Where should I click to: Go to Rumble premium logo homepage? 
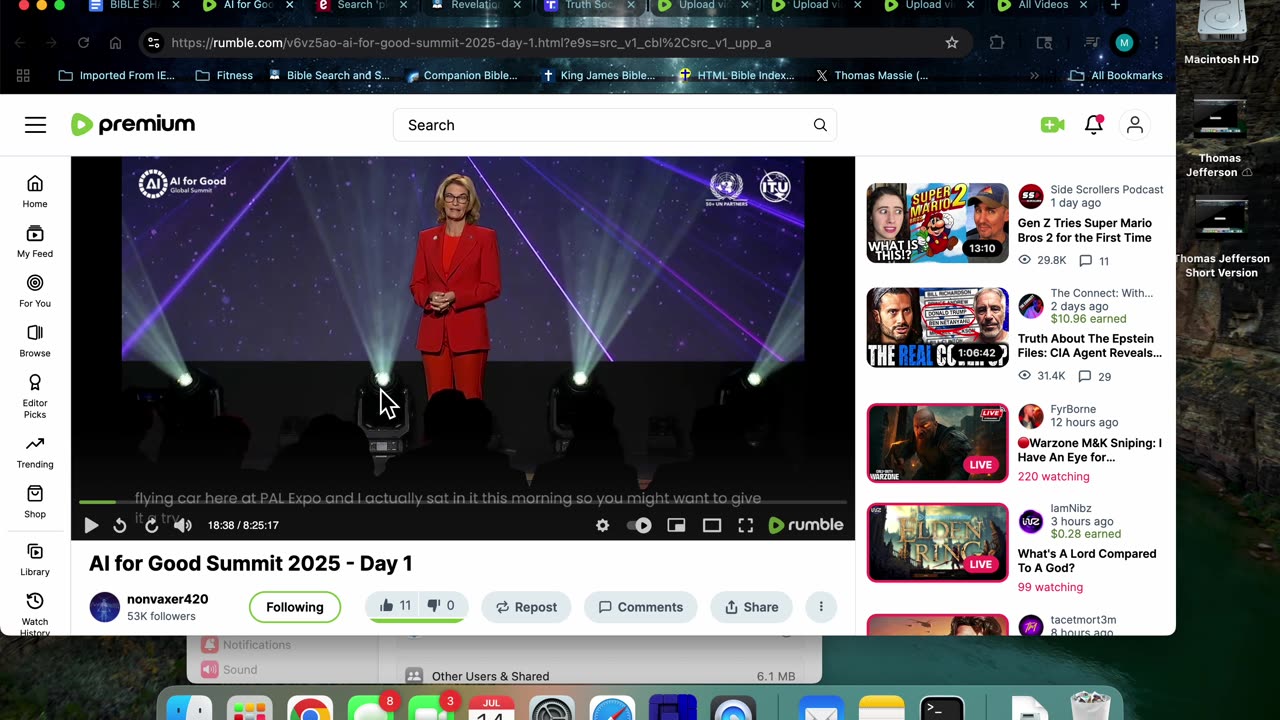[133, 125]
